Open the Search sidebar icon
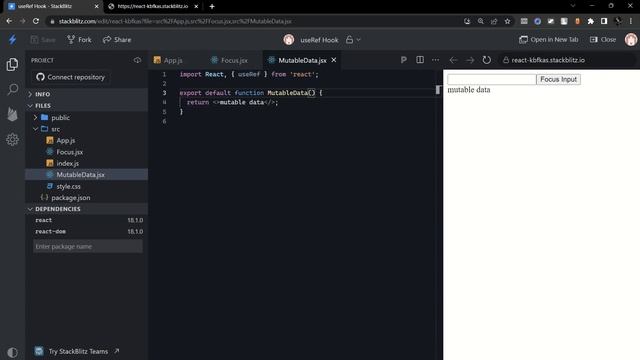640x360 pixels. pos(13,89)
